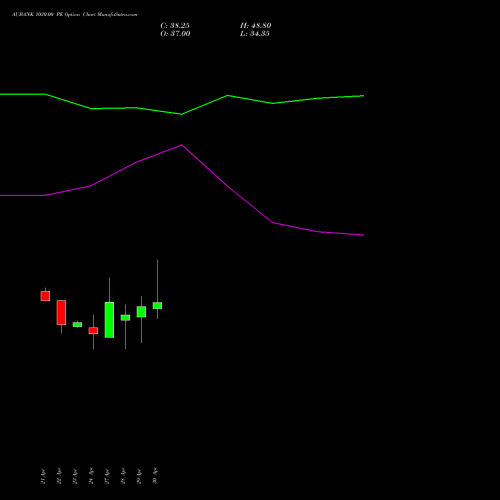
Task: Select the red candlestick for 21 Apr
Action: 45,296
